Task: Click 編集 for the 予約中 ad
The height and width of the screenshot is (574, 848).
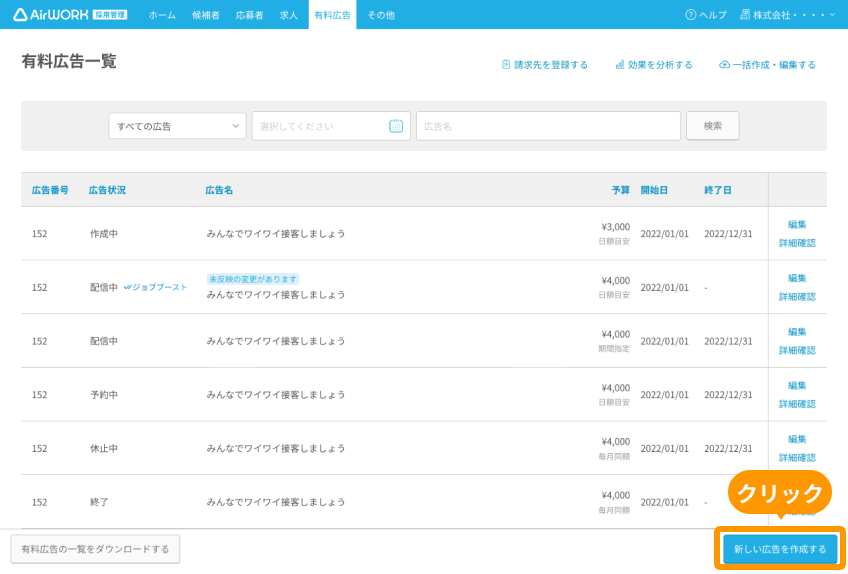Action: 797,385
